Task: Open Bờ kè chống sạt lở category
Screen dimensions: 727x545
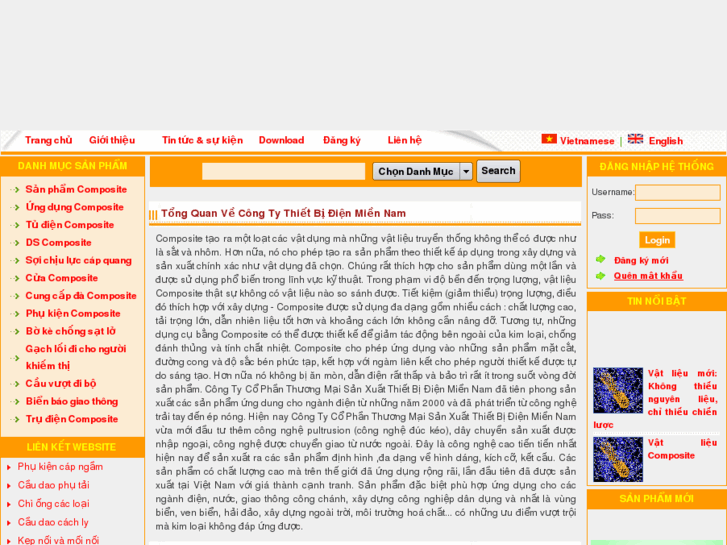Action: 70,331
